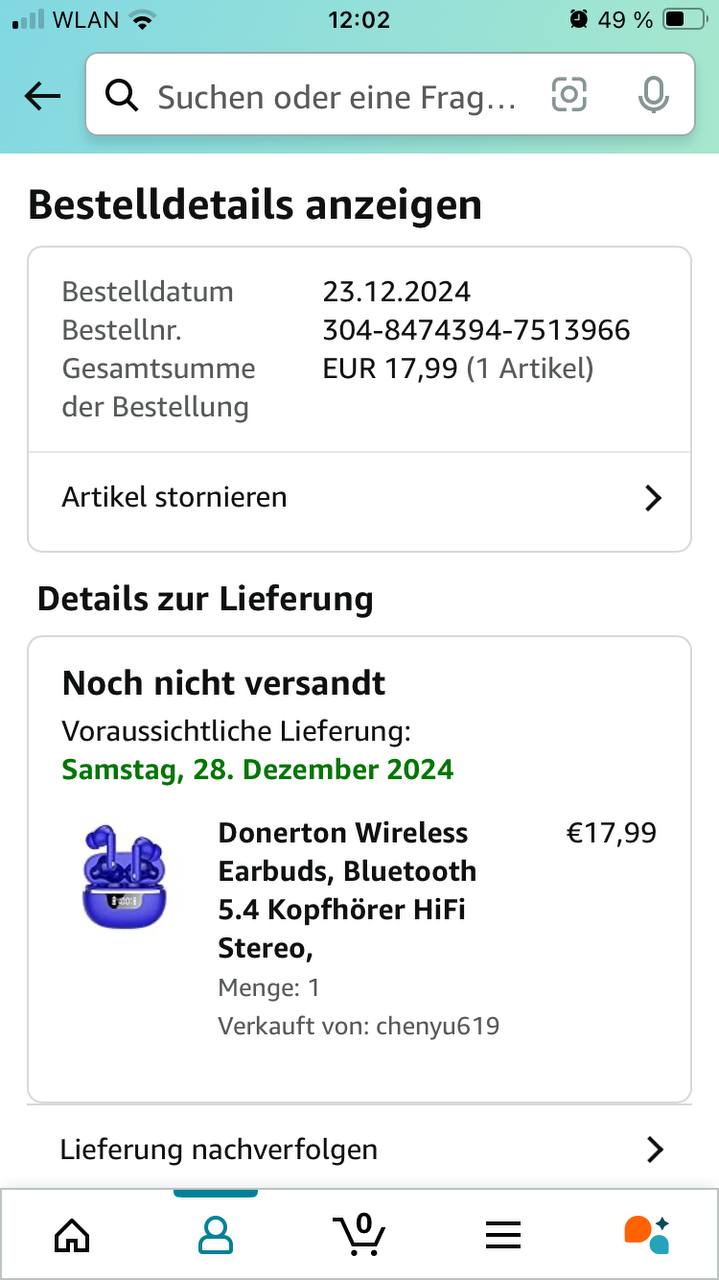The image size is (719, 1280).
Task: Open the hamburger menu tab
Action: click(x=503, y=1236)
